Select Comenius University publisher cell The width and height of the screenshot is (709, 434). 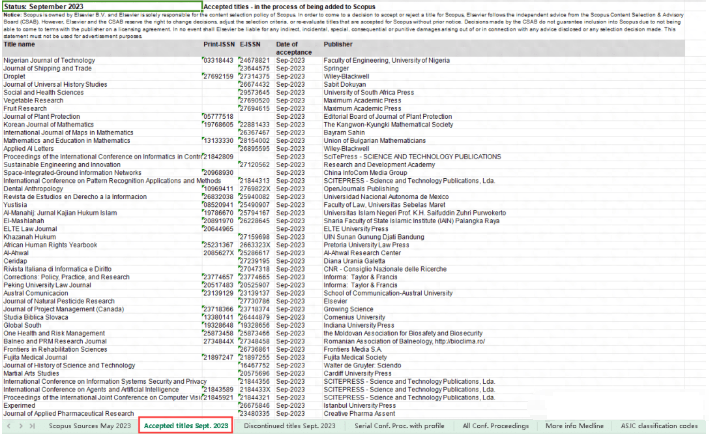354,317
